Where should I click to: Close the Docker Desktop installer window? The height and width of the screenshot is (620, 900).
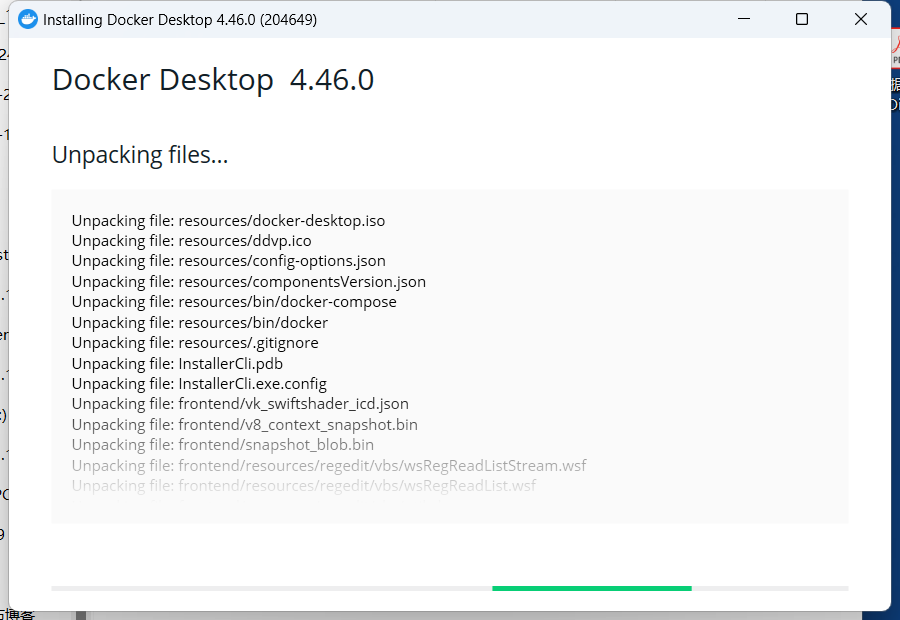[860, 19]
